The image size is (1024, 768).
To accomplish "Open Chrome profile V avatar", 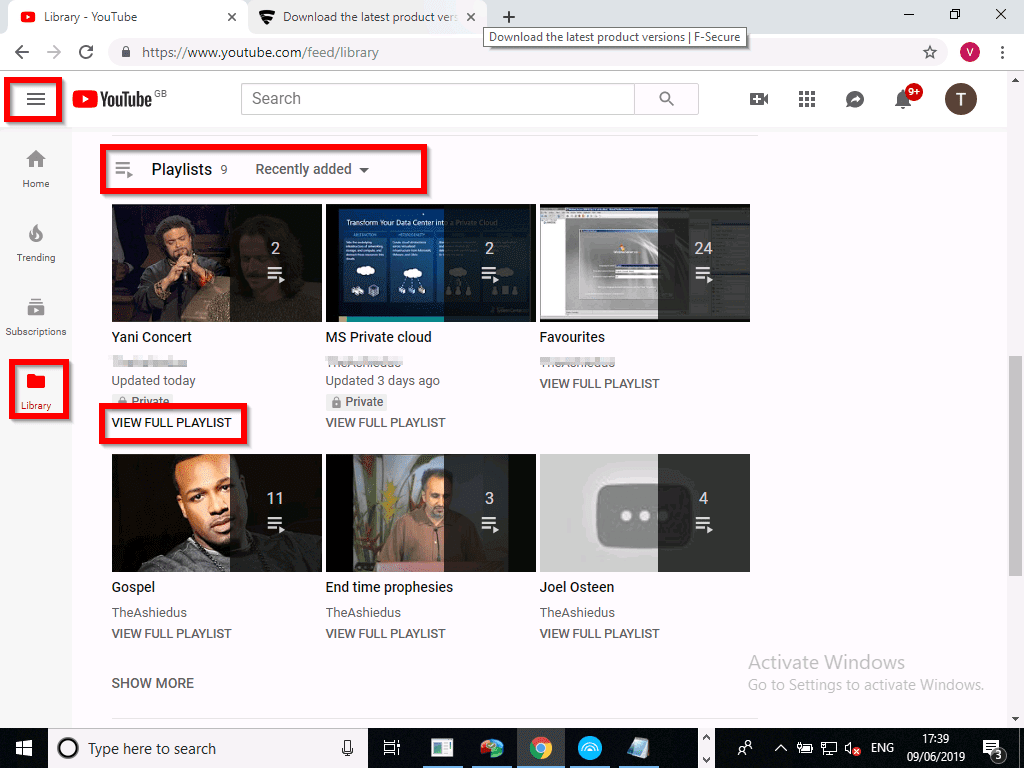I will click(969, 52).
